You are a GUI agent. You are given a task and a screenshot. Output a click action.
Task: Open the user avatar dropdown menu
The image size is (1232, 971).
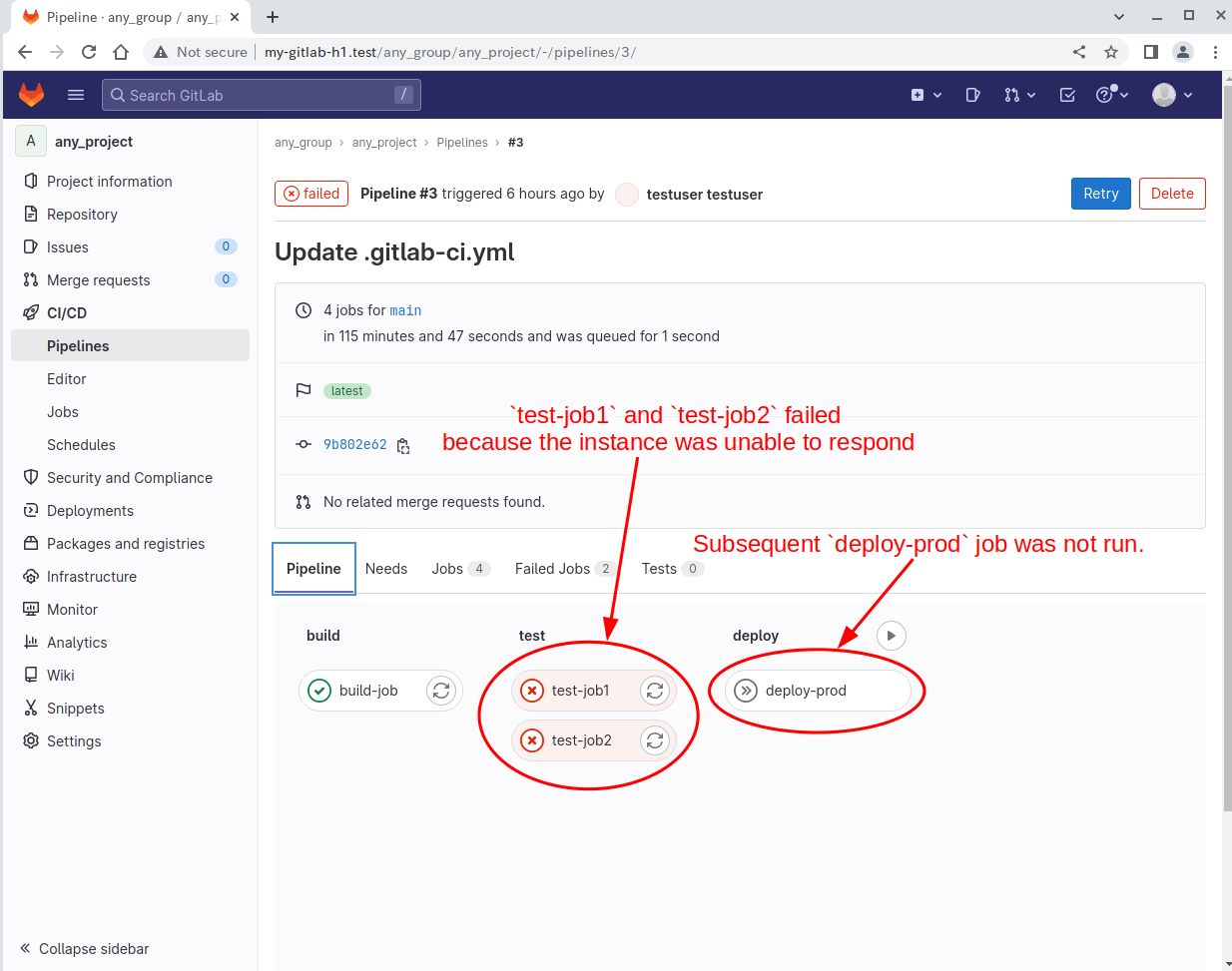point(1172,95)
